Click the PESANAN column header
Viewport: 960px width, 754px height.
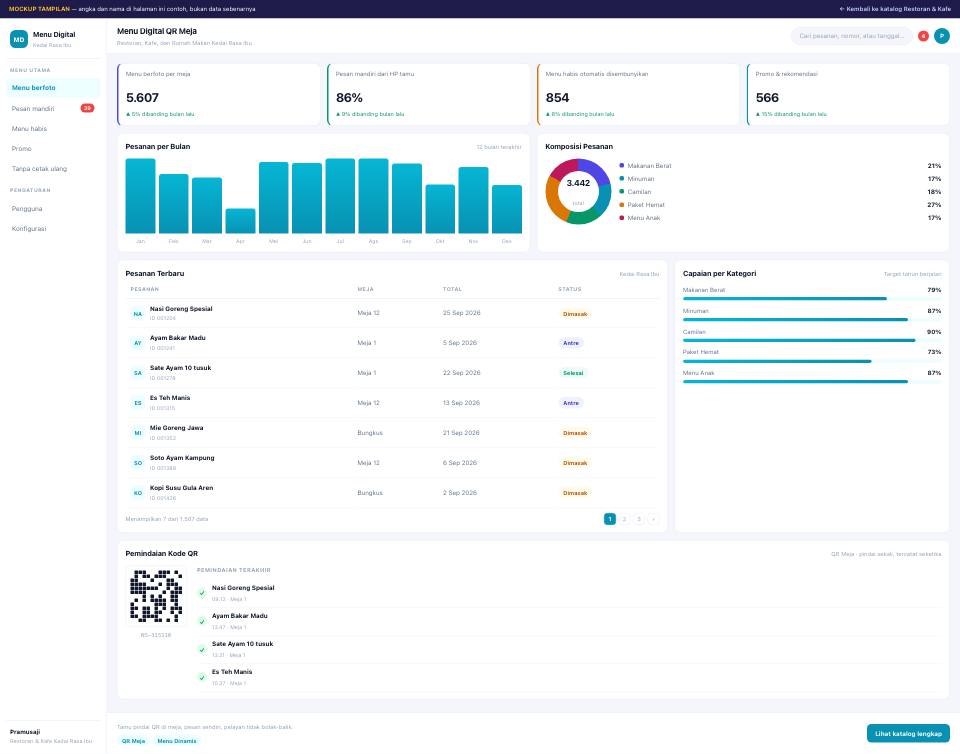(144, 289)
